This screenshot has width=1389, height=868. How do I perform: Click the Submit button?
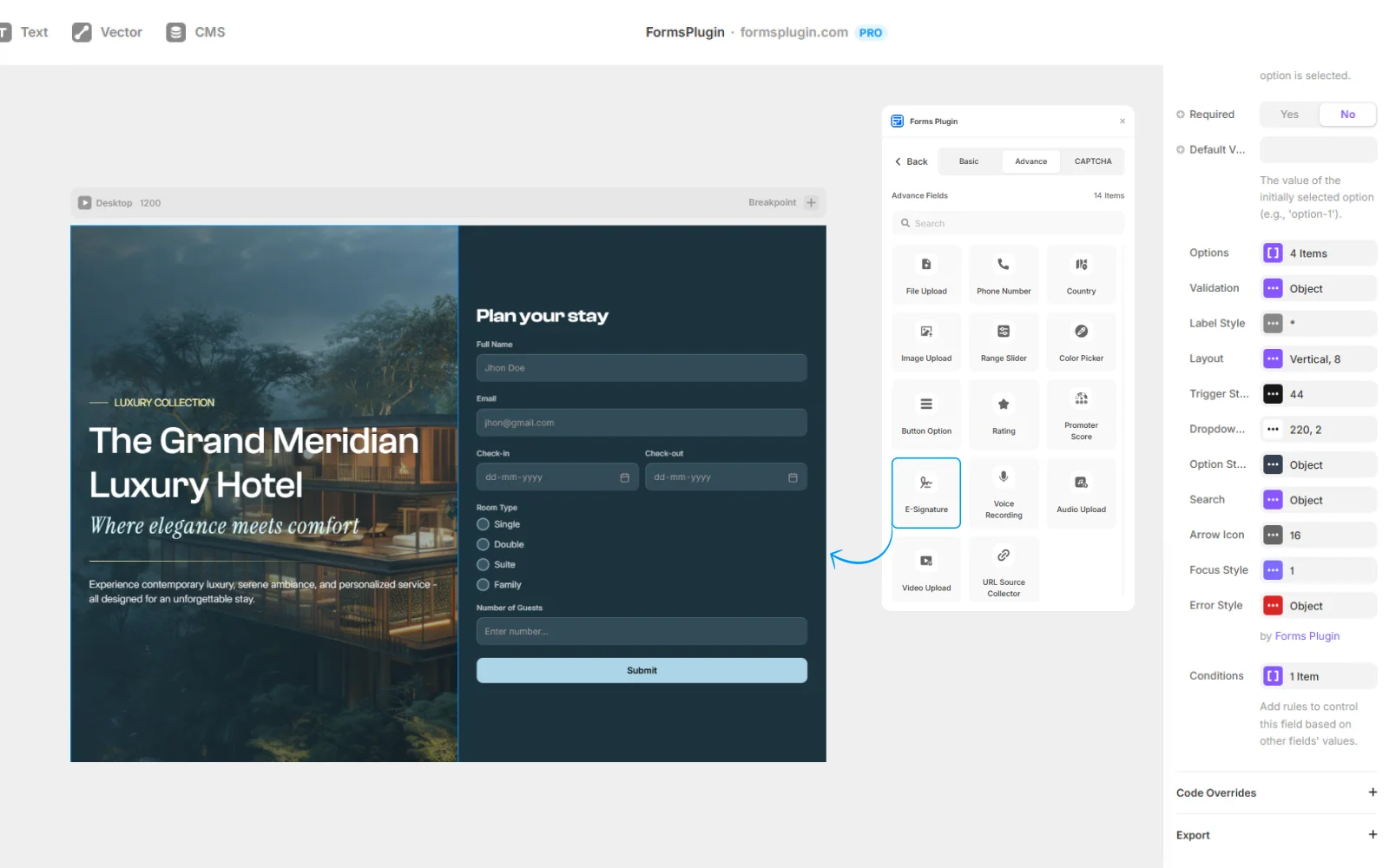[641, 669]
